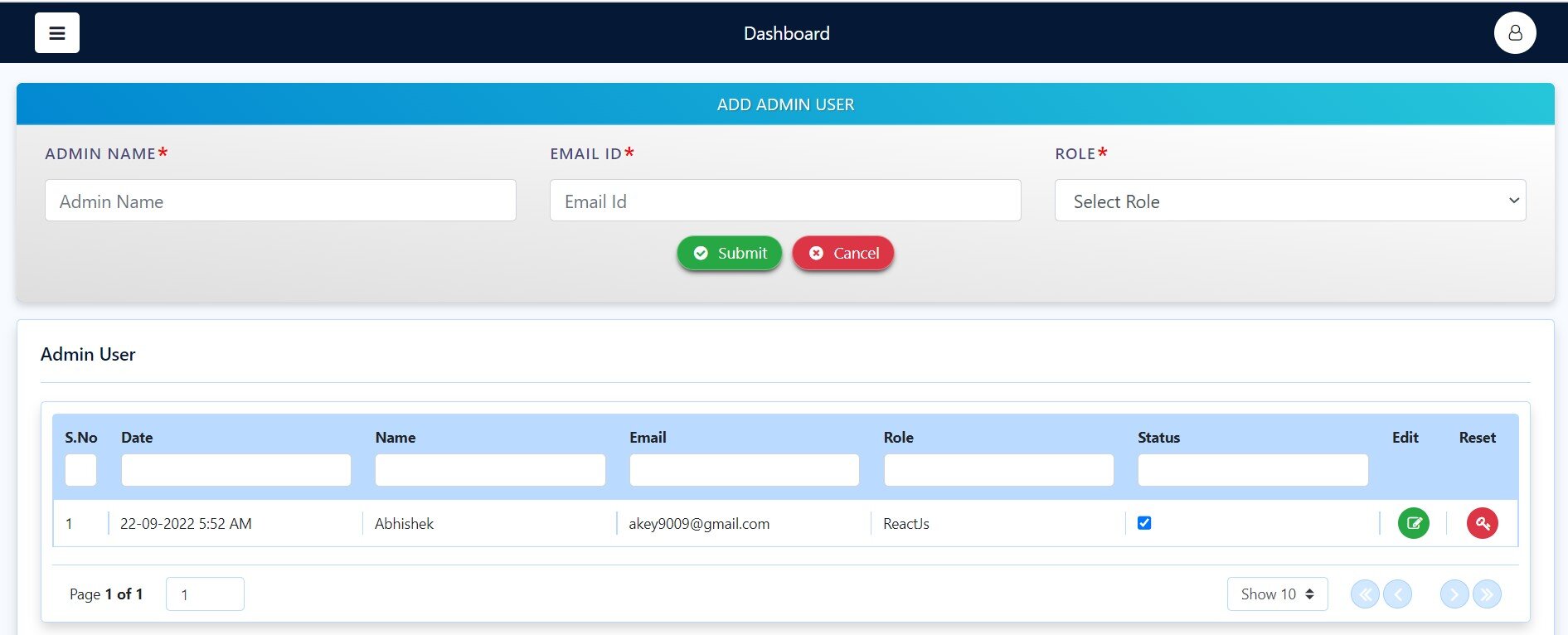Click the EMAIL ID field label
This screenshot has height=635, width=1568.
[x=592, y=153]
